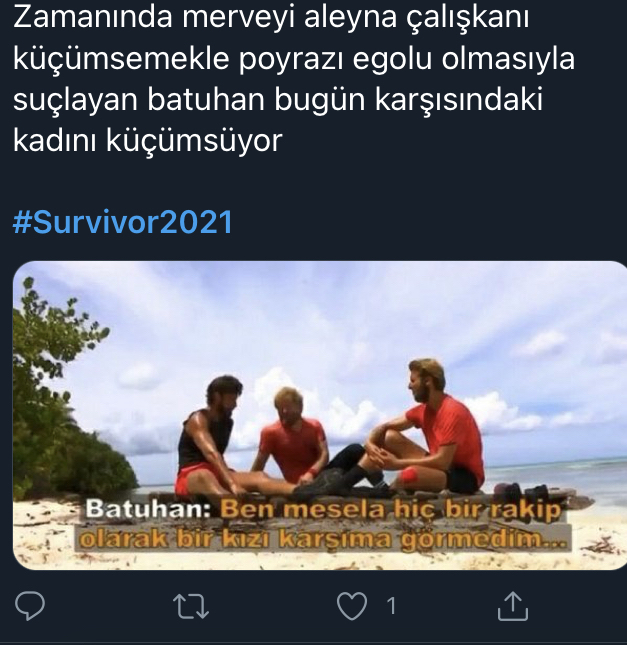The height and width of the screenshot is (645, 627).
Task: Open the #Survivor2021 hashtag link
Action: [123, 222]
